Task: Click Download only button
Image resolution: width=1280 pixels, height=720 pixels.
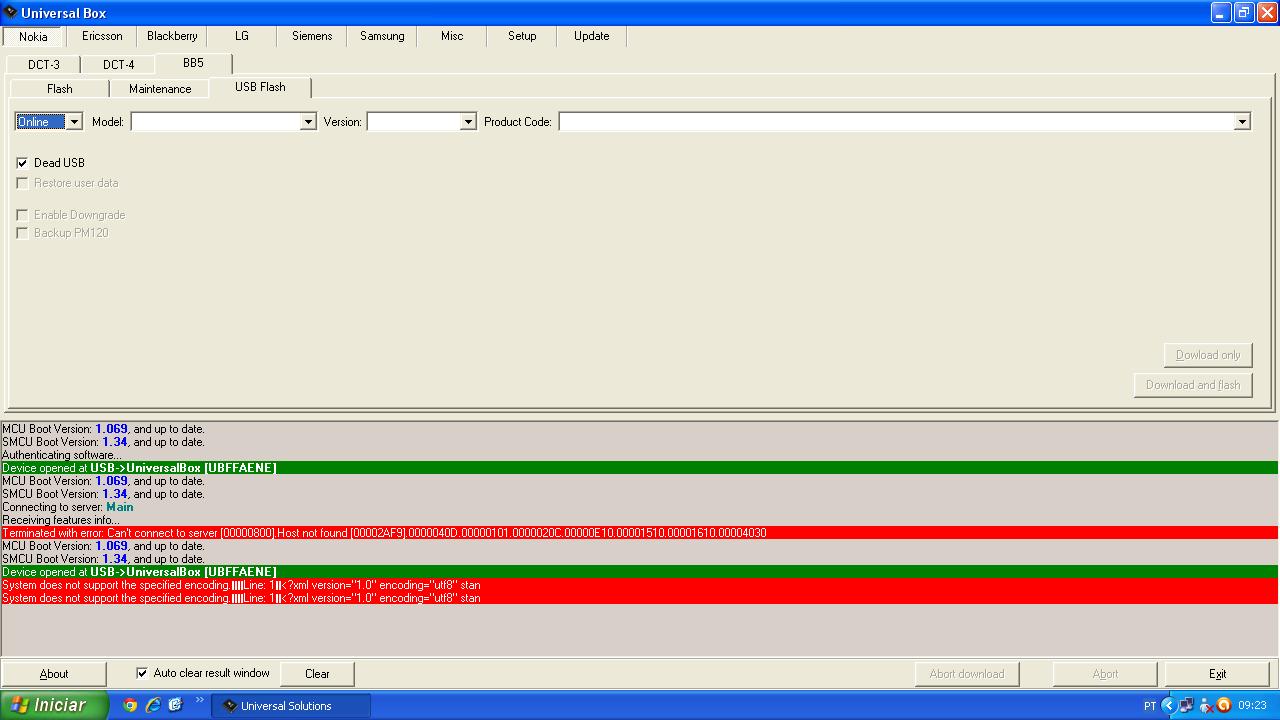Action: click(x=1208, y=355)
